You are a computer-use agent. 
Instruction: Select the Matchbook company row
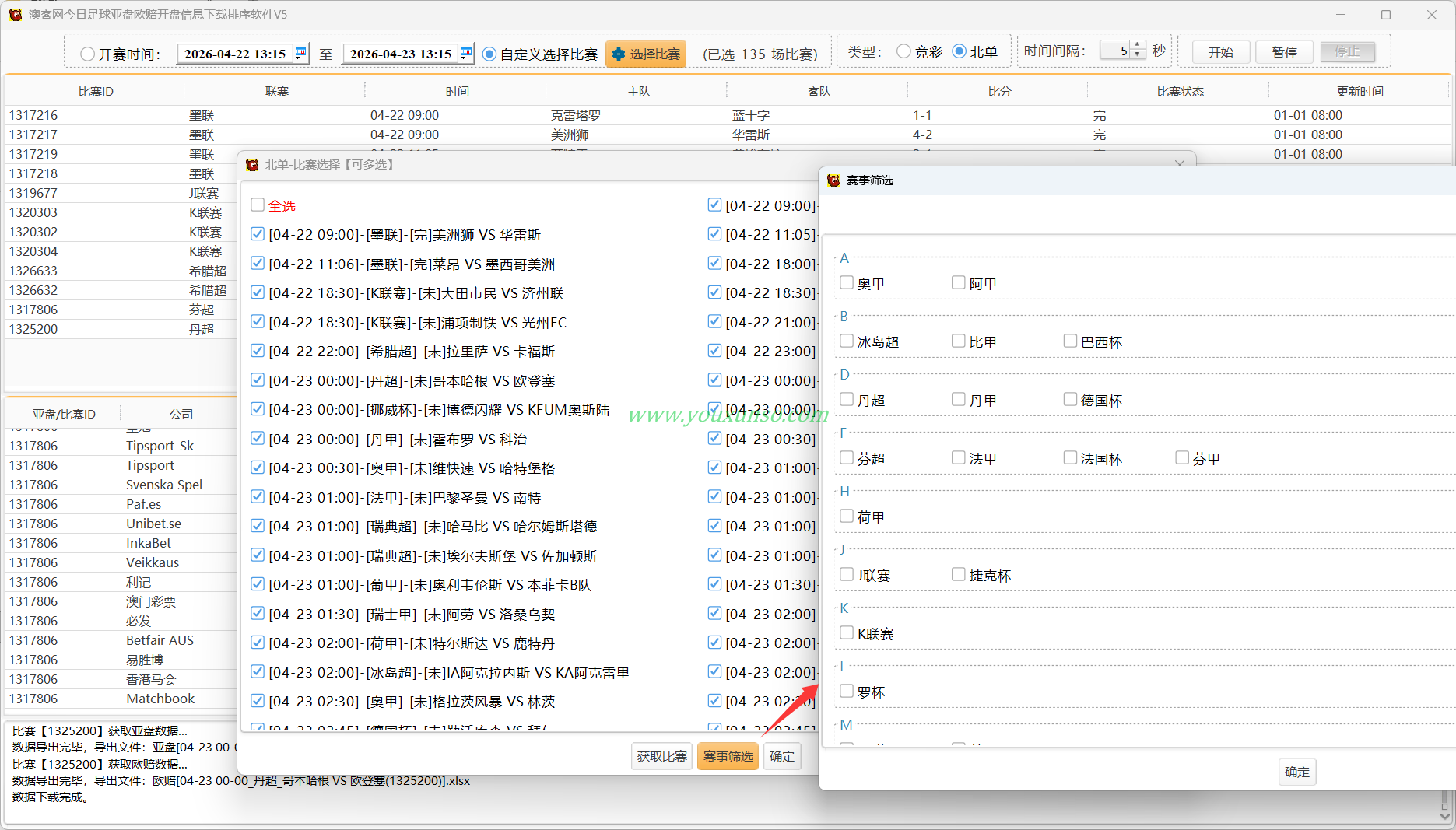coord(121,699)
